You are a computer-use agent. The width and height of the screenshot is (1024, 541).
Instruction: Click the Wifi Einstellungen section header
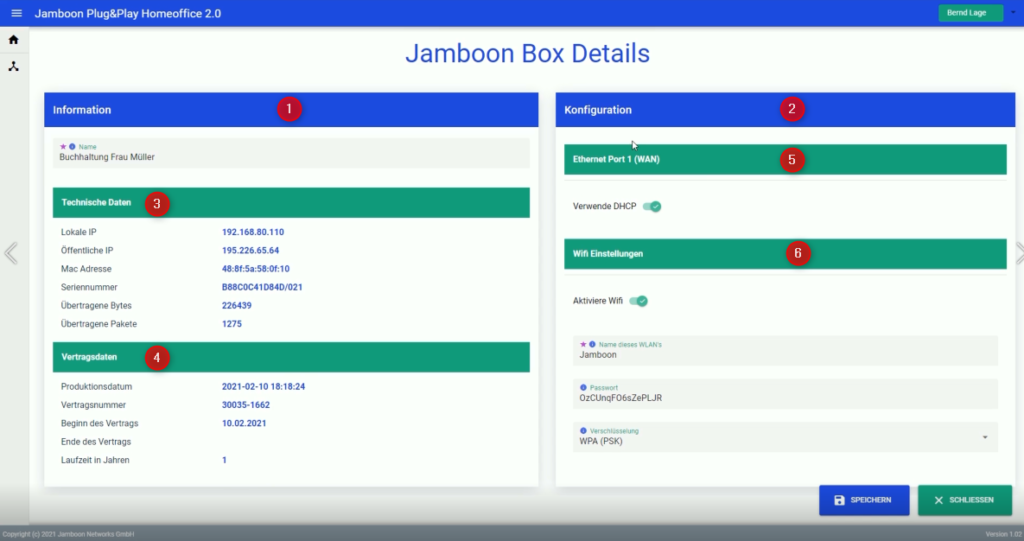click(x=785, y=254)
